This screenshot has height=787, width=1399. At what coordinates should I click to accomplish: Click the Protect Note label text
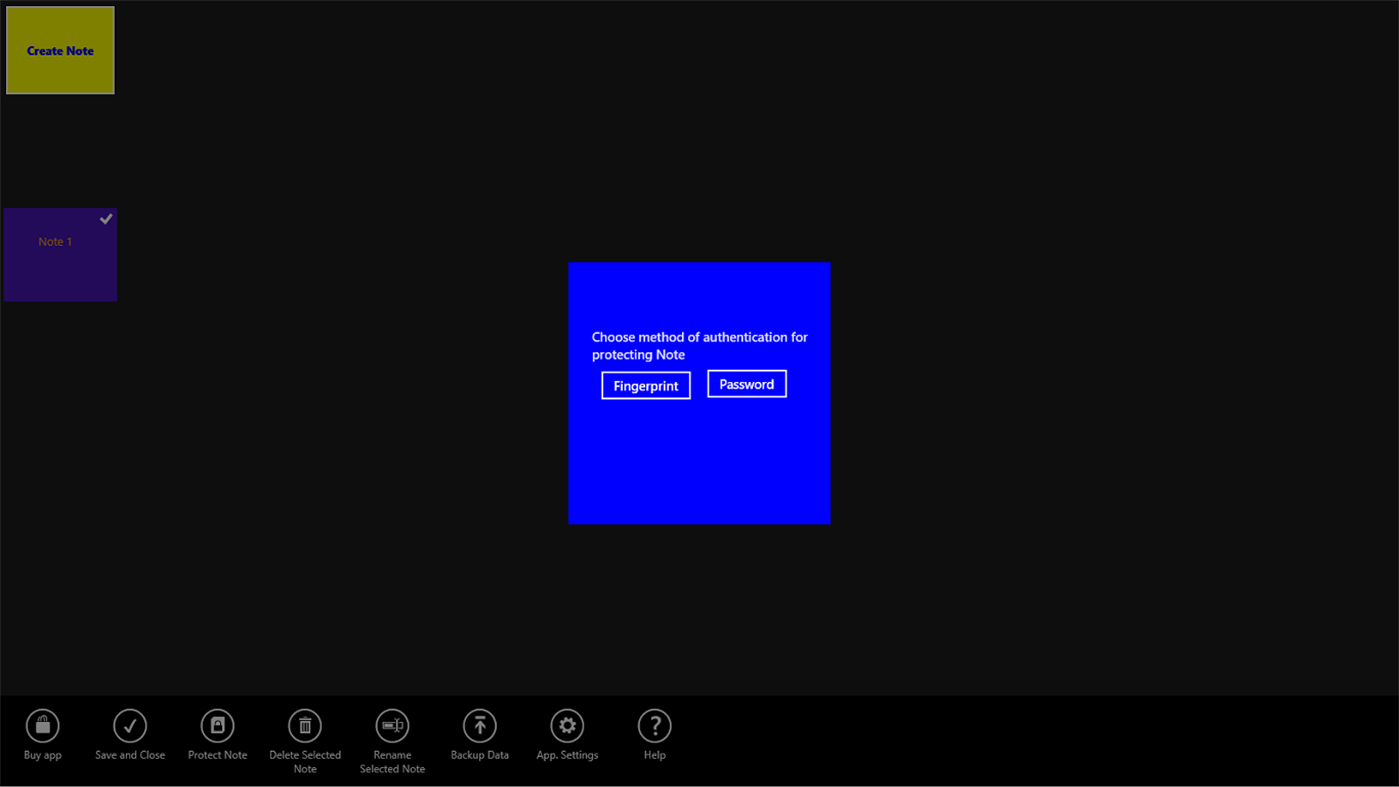217,754
